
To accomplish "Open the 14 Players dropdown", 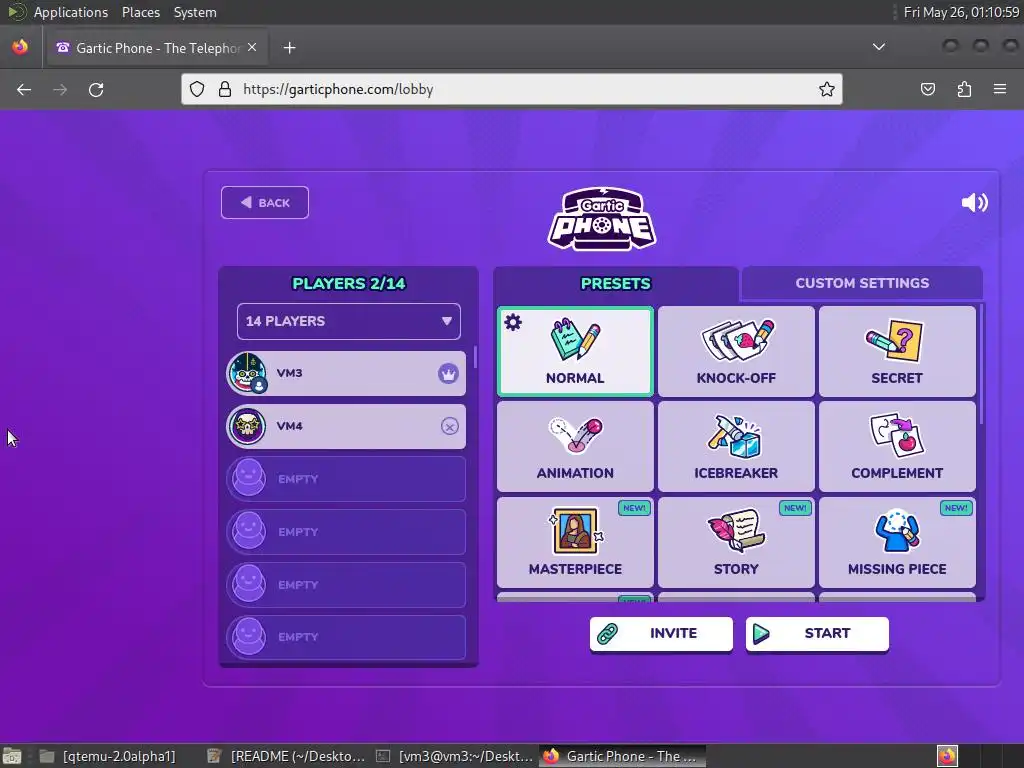I will [x=349, y=321].
